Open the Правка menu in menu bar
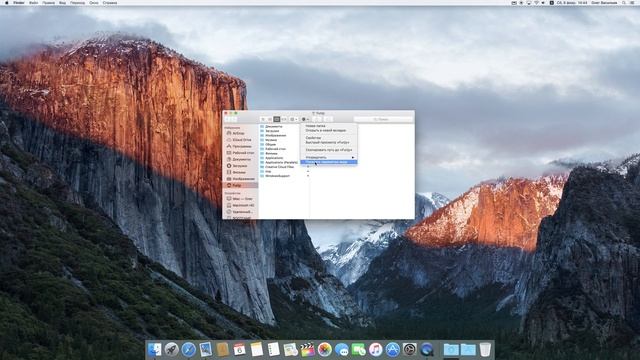Viewport: 640px width, 360px height. coord(49,2)
